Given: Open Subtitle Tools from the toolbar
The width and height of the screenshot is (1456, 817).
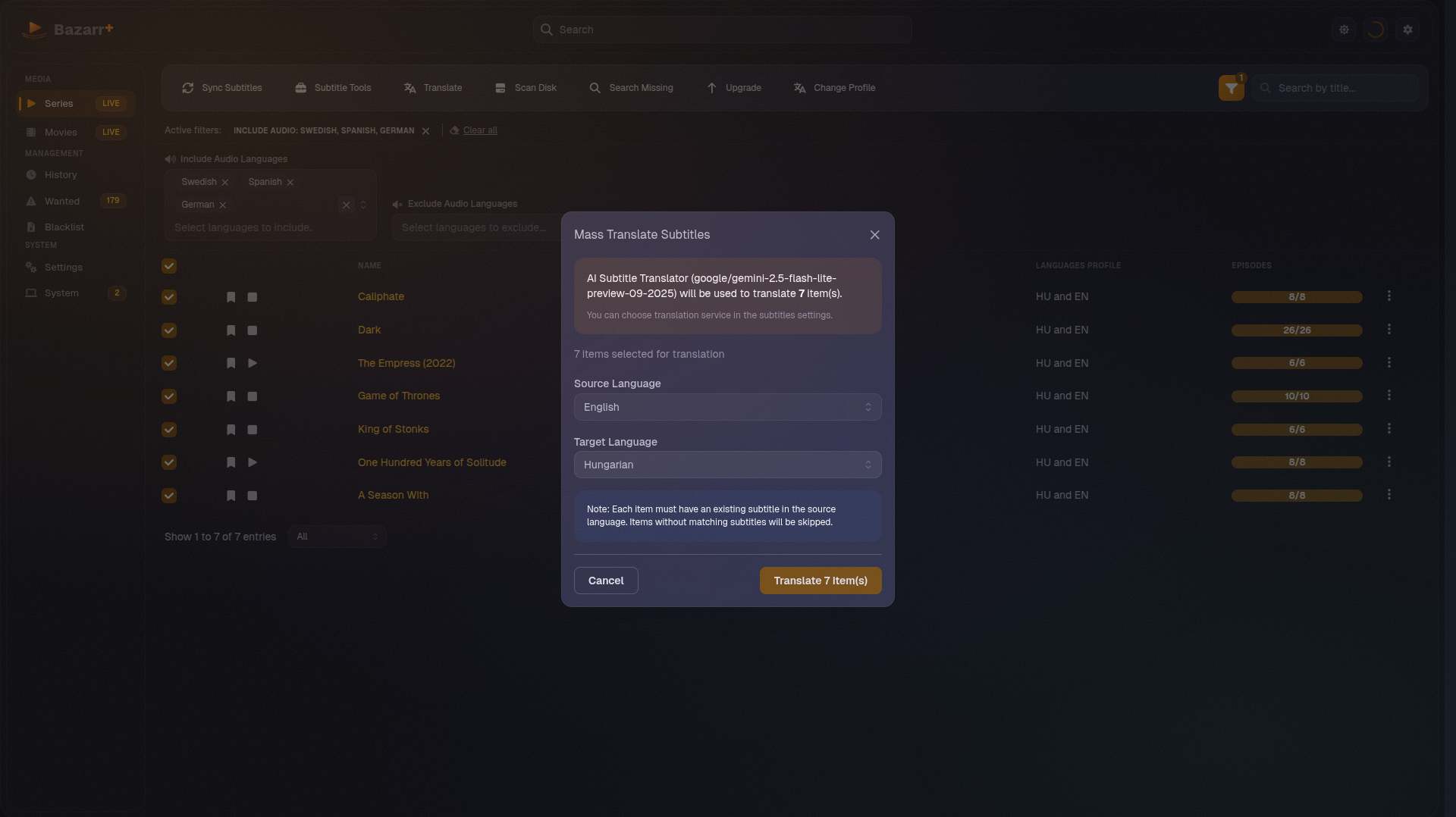Looking at the screenshot, I should 332,88.
